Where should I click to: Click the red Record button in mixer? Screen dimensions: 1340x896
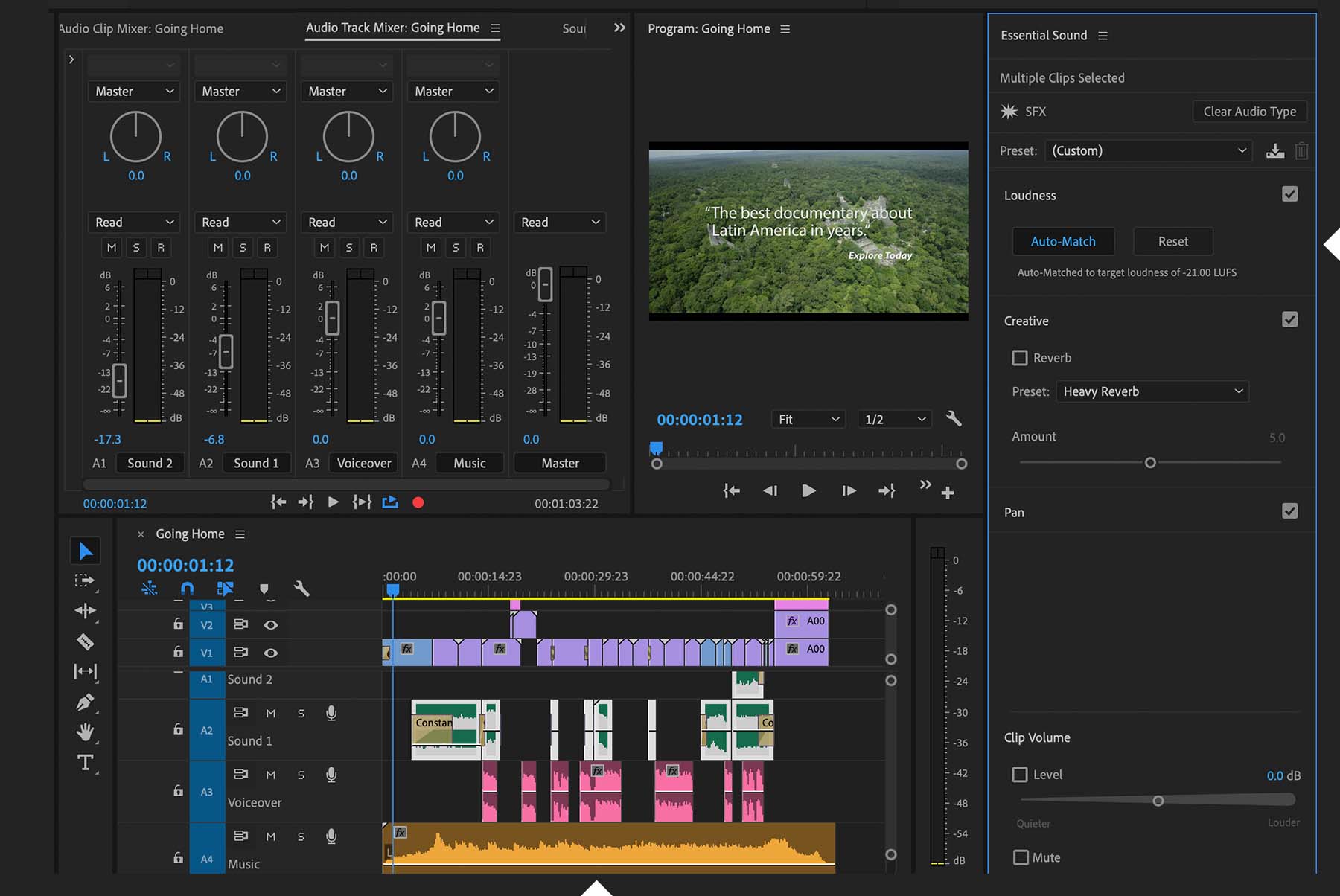coord(418,503)
